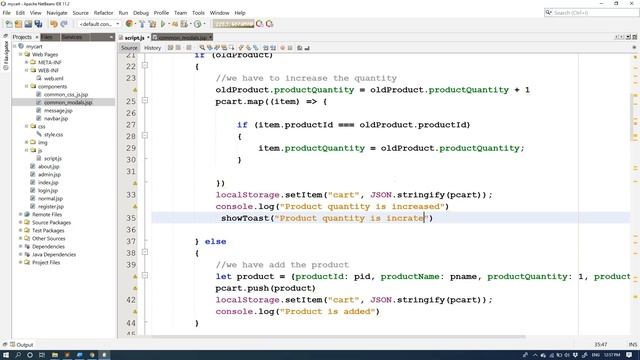The image size is (640, 360).
Task: Switch editor to Source view
Action: 129,48
